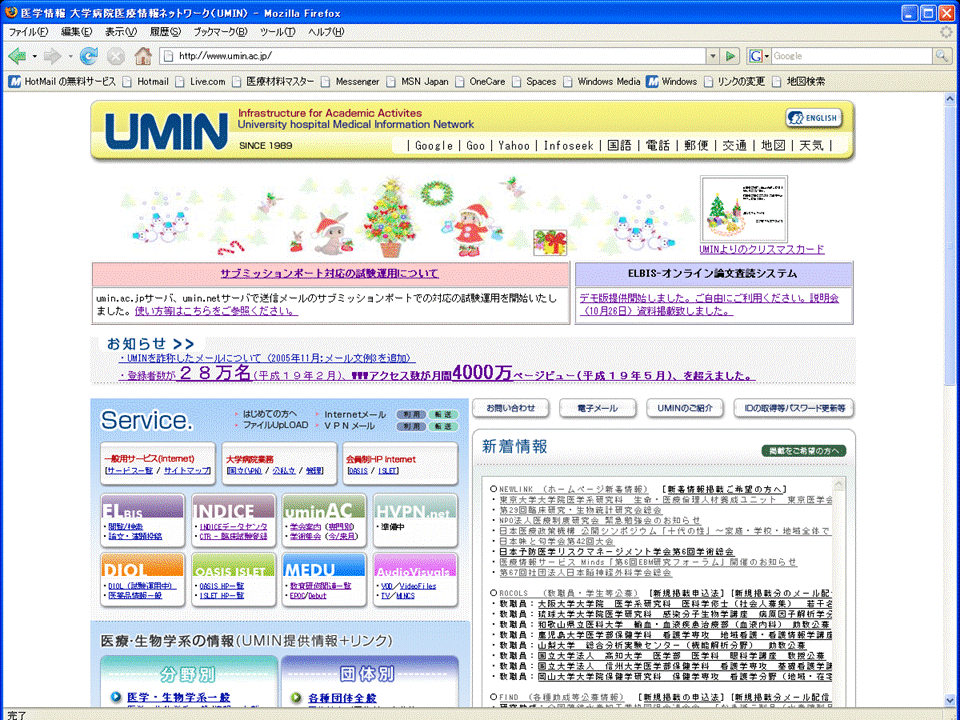Click the ENGLISH language button in UMIN banner
Viewport: 960px width, 720px height.
[813, 118]
